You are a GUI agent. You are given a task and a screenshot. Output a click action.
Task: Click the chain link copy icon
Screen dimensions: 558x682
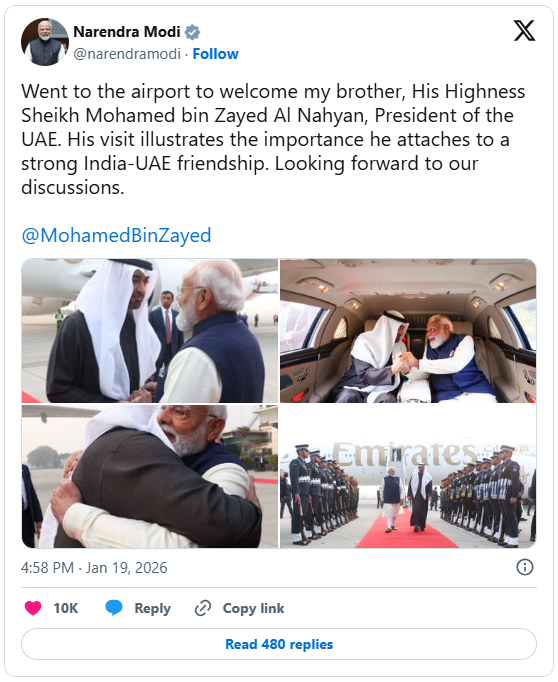point(203,608)
